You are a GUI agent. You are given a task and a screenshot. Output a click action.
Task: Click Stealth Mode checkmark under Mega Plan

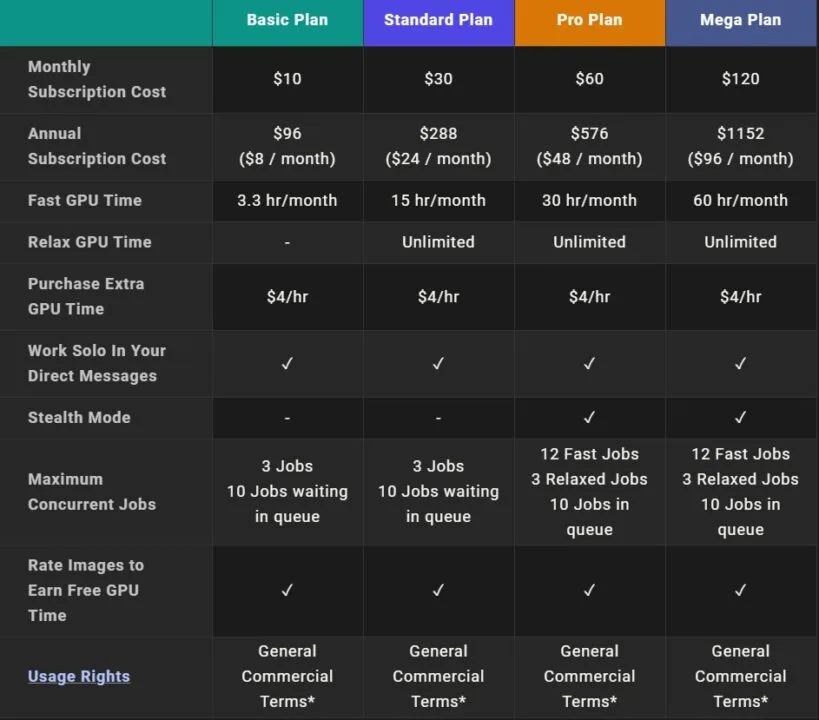(x=740, y=418)
